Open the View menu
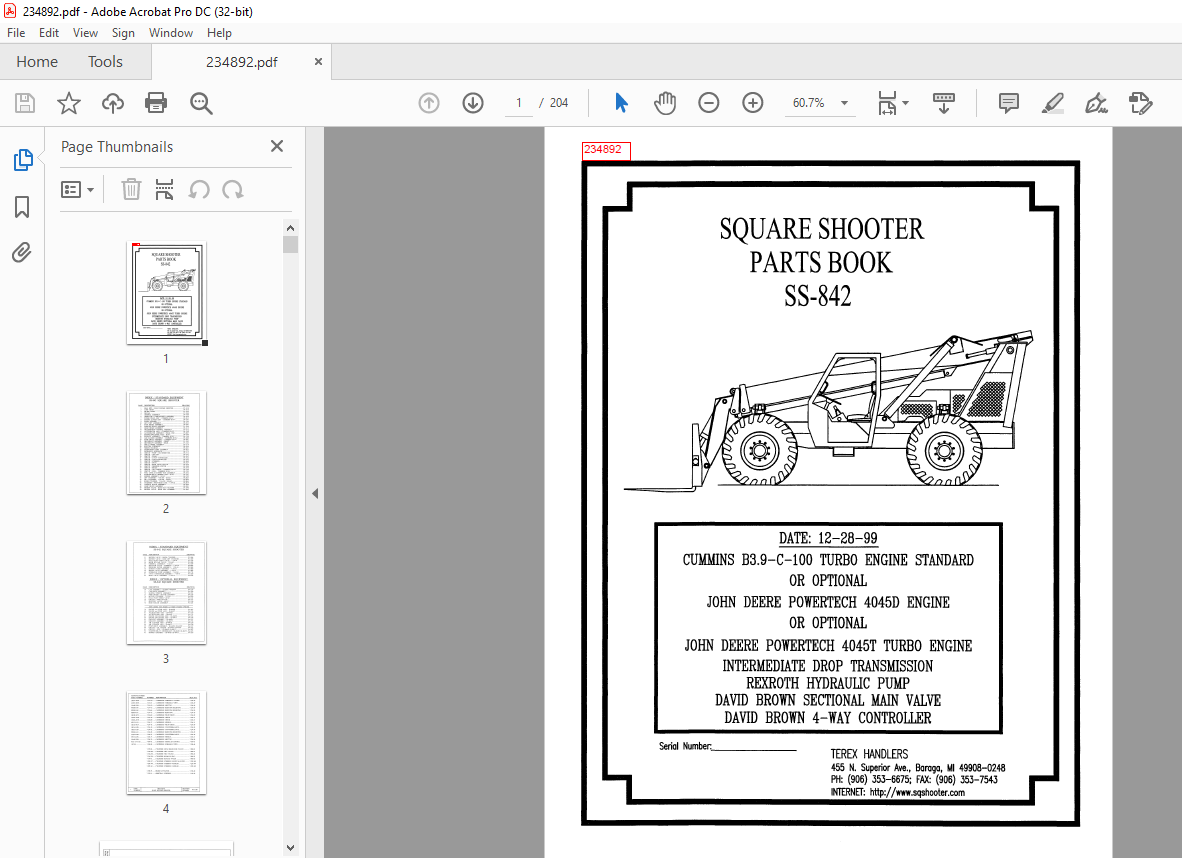Screen dimensions: 1182x858 (85, 33)
